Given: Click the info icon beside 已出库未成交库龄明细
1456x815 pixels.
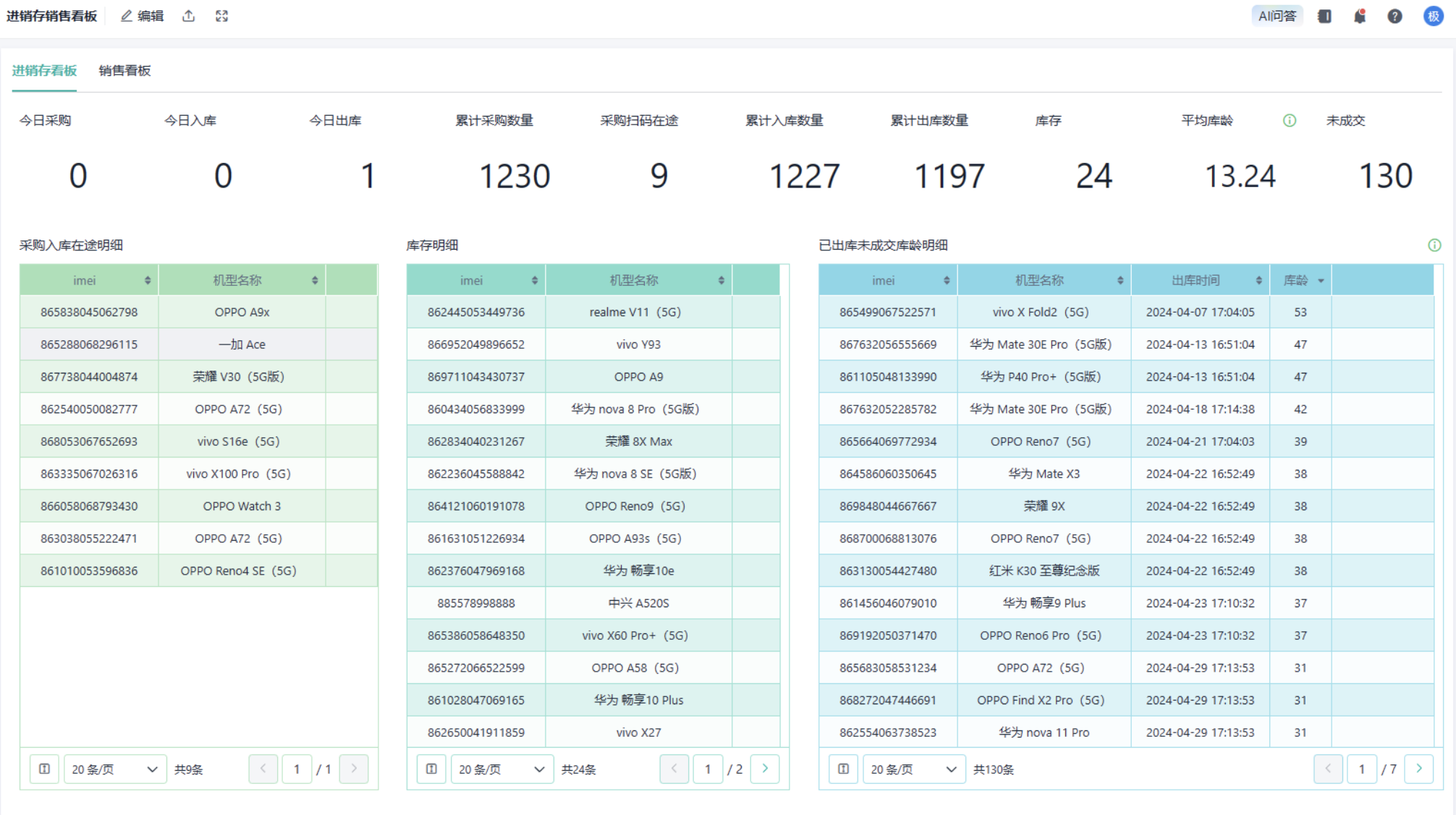Looking at the screenshot, I should tap(1434, 245).
